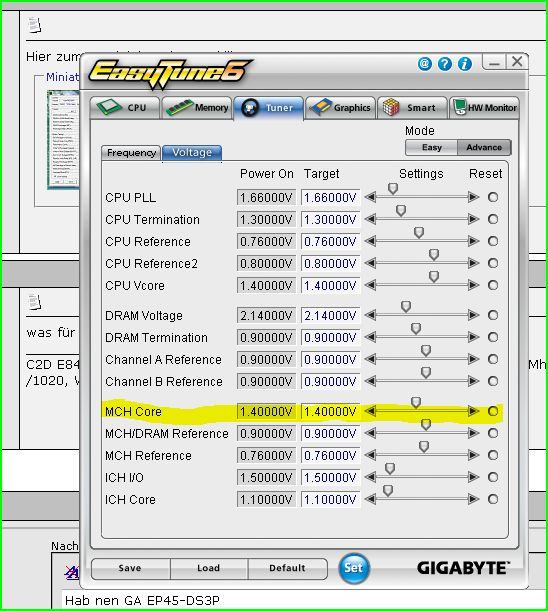Click the Load button
The image size is (548, 611).
tap(209, 568)
